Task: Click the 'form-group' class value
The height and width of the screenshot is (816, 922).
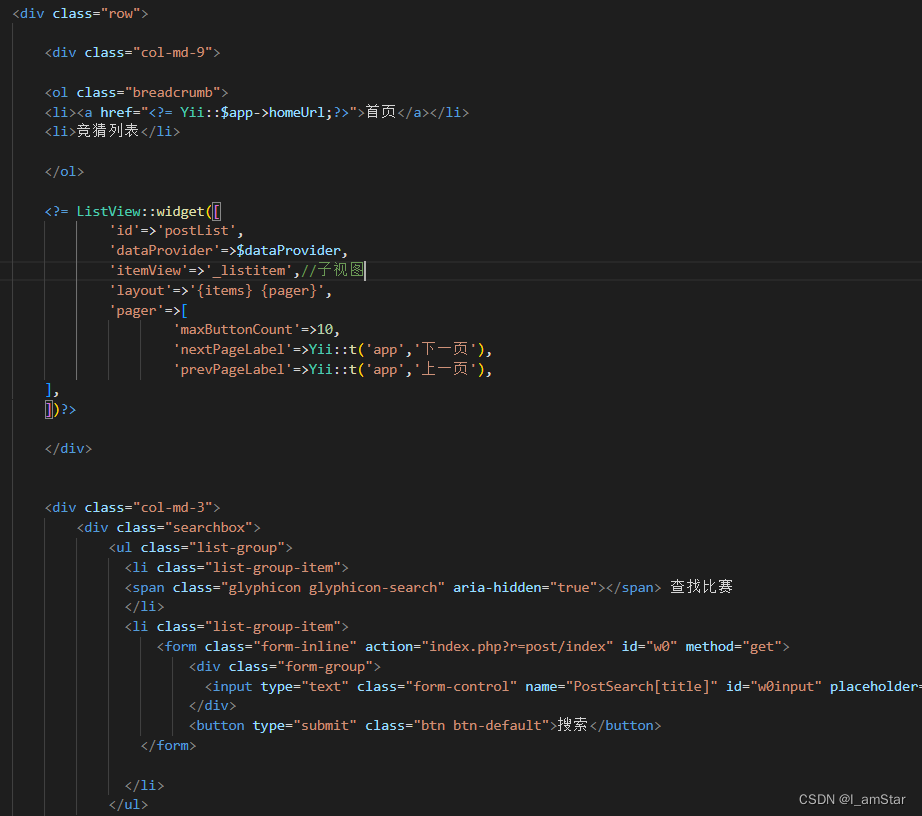Action: click(x=325, y=667)
